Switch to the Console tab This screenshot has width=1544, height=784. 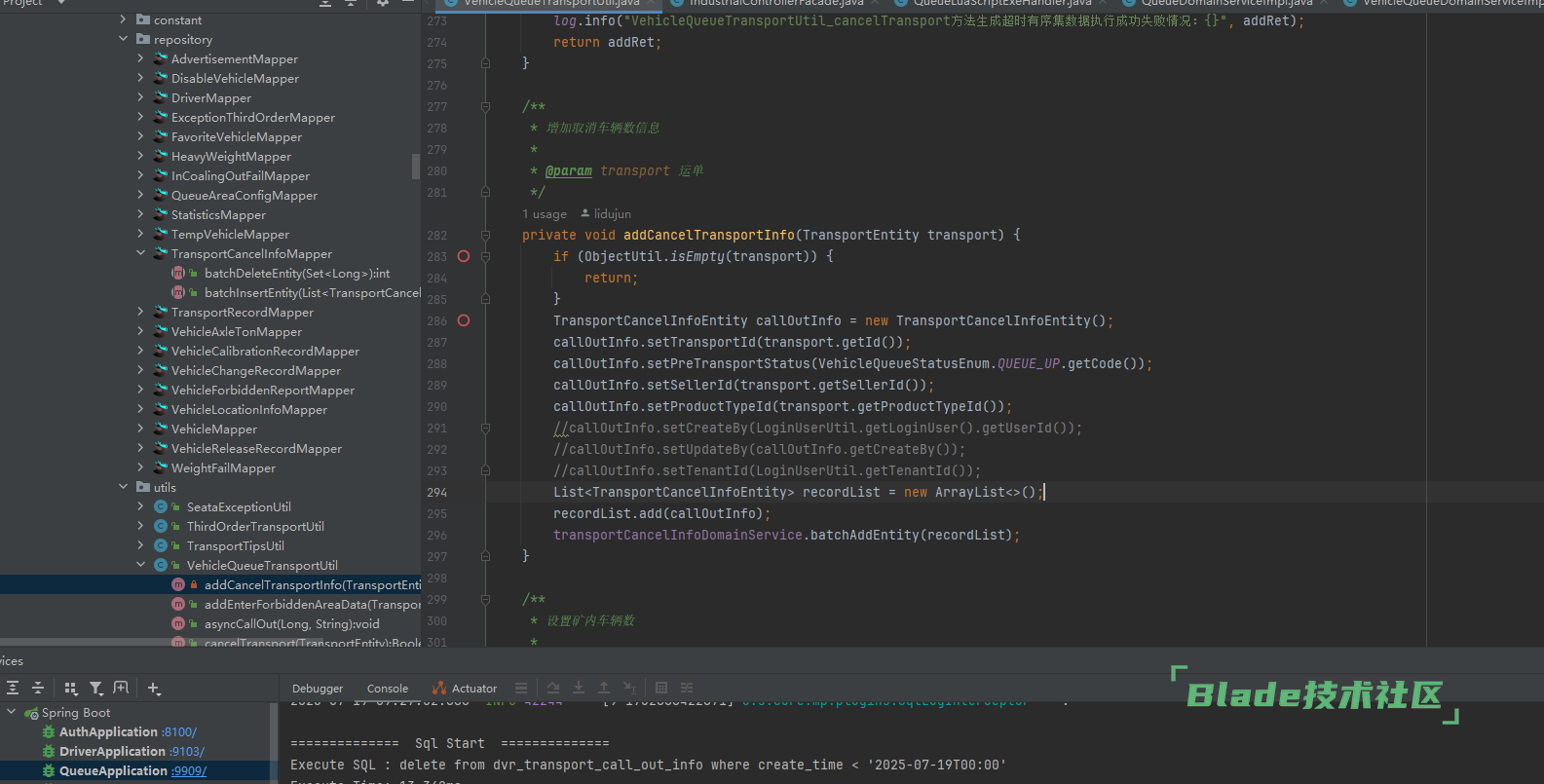click(x=387, y=689)
